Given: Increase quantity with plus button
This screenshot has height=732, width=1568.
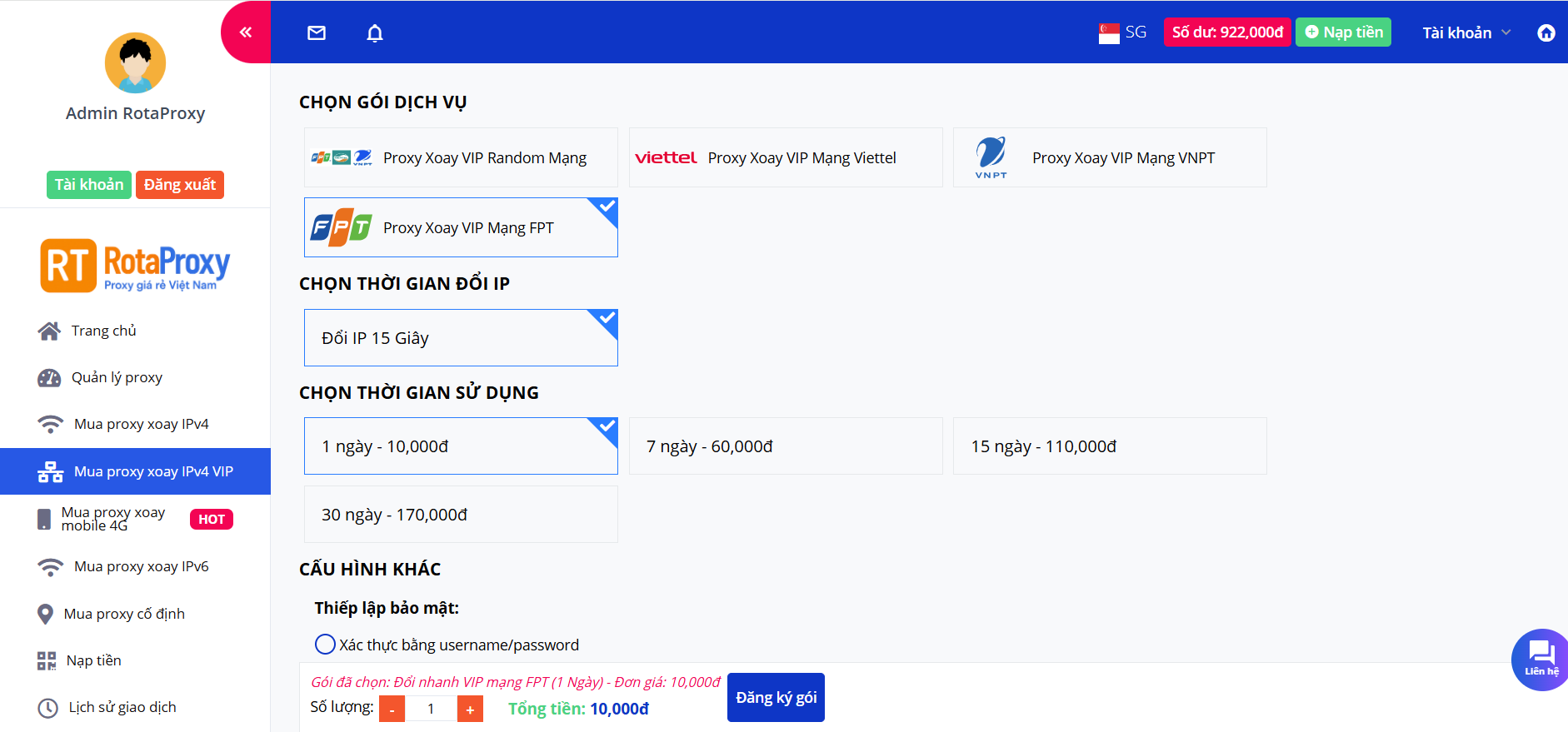Looking at the screenshot, I should click(470, 710).
